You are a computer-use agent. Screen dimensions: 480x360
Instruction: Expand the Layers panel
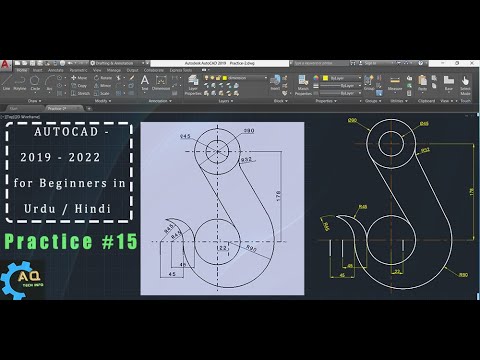(x=226, y=101)
